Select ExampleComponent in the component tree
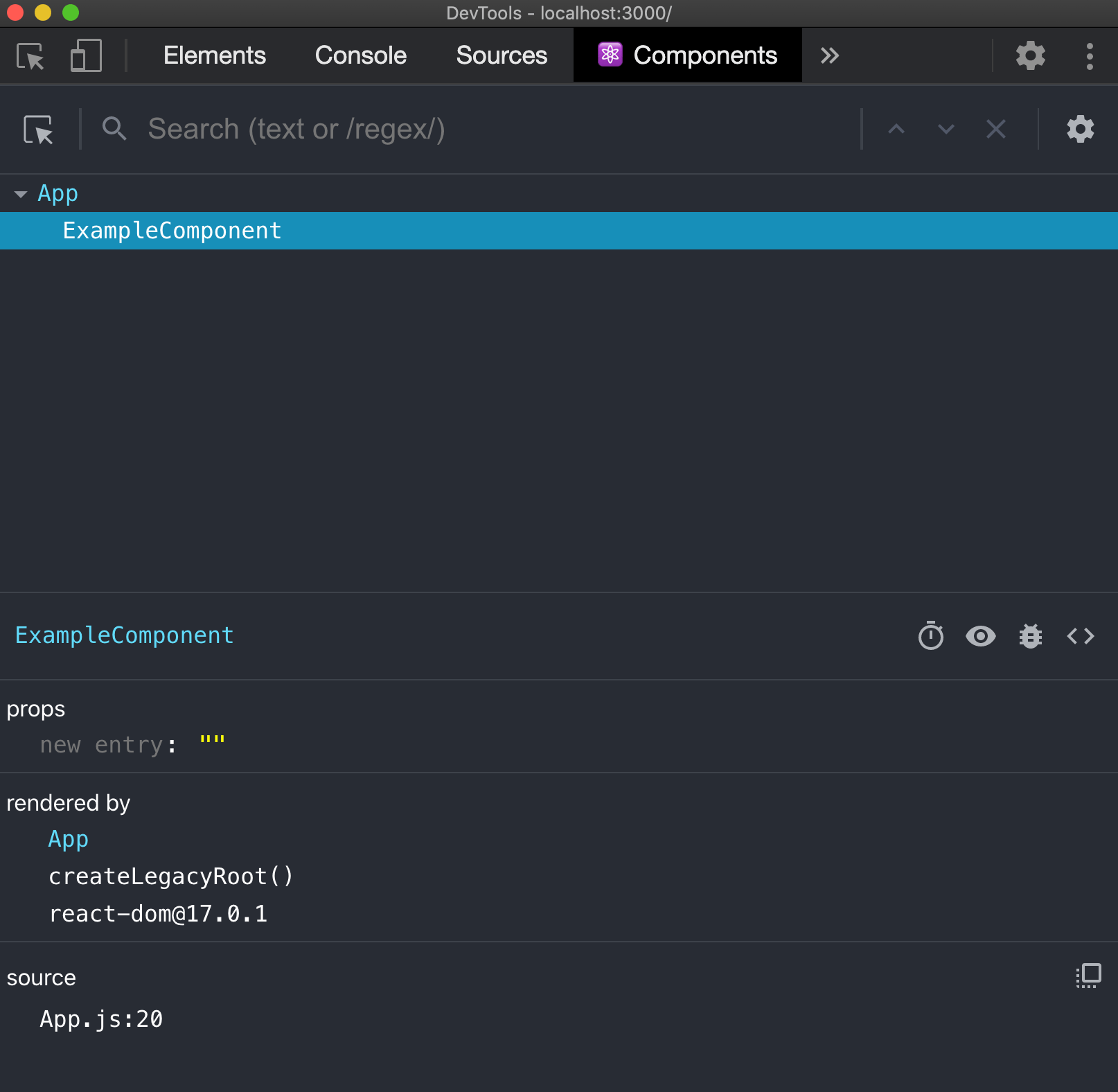The height and width of the screenshot is (1092, 1118). pos(172,231)
